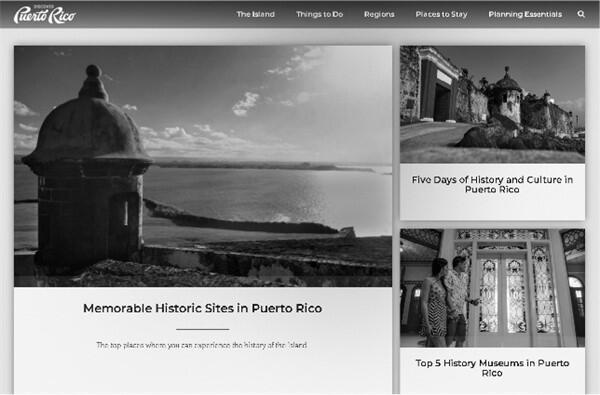Open Memorable Historic Sites in Puerto Rico headline

[x=202, y=308]
